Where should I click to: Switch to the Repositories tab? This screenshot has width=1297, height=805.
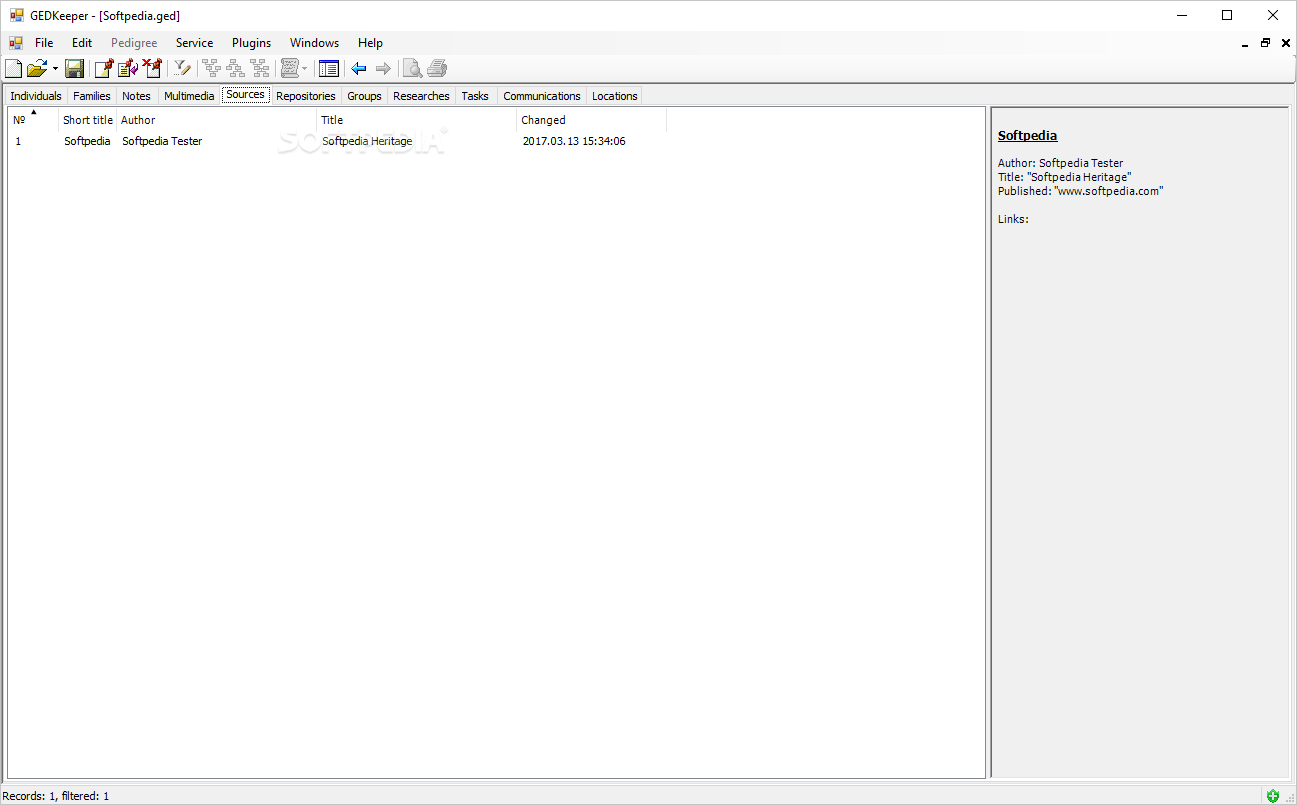pyautogui.click(x=306, y=96)
